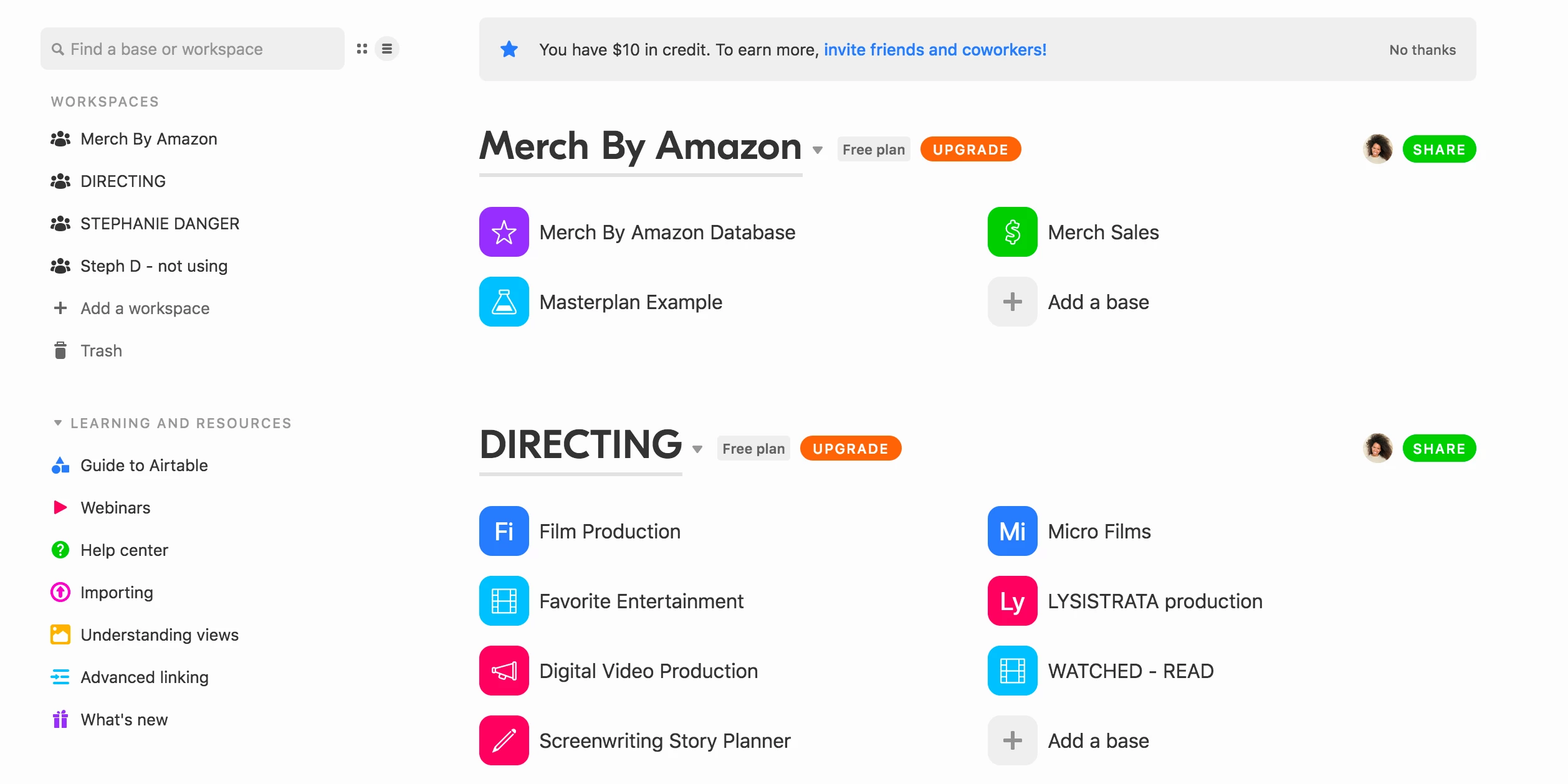Image resolution: width=1568 pixels, height=784 pixels.
Task: Click Guide to Airtable shapes icon
Action: pyautogui.click(x=60, y=465)
